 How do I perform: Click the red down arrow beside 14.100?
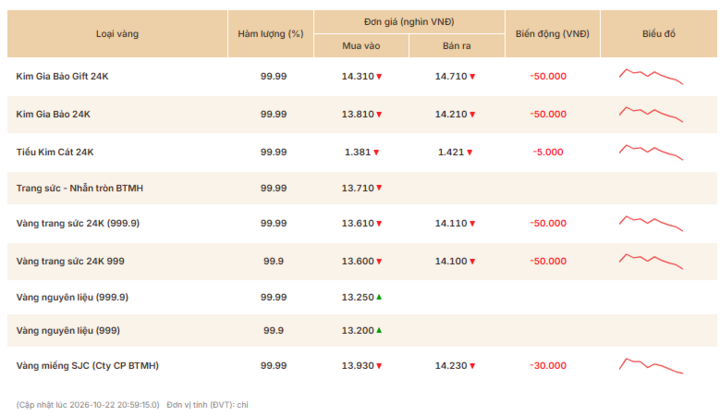tap(472, 261)
